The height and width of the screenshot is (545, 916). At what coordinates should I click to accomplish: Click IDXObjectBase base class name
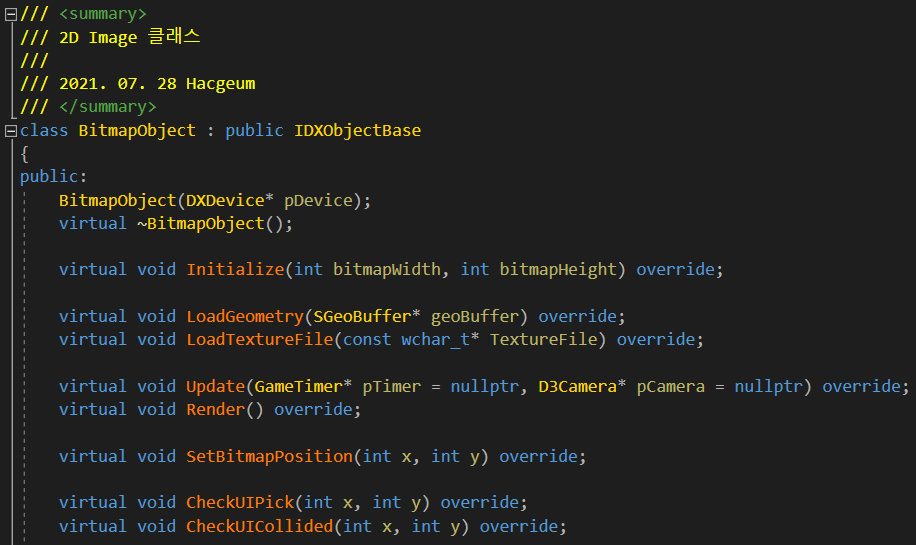pos(358,130)
